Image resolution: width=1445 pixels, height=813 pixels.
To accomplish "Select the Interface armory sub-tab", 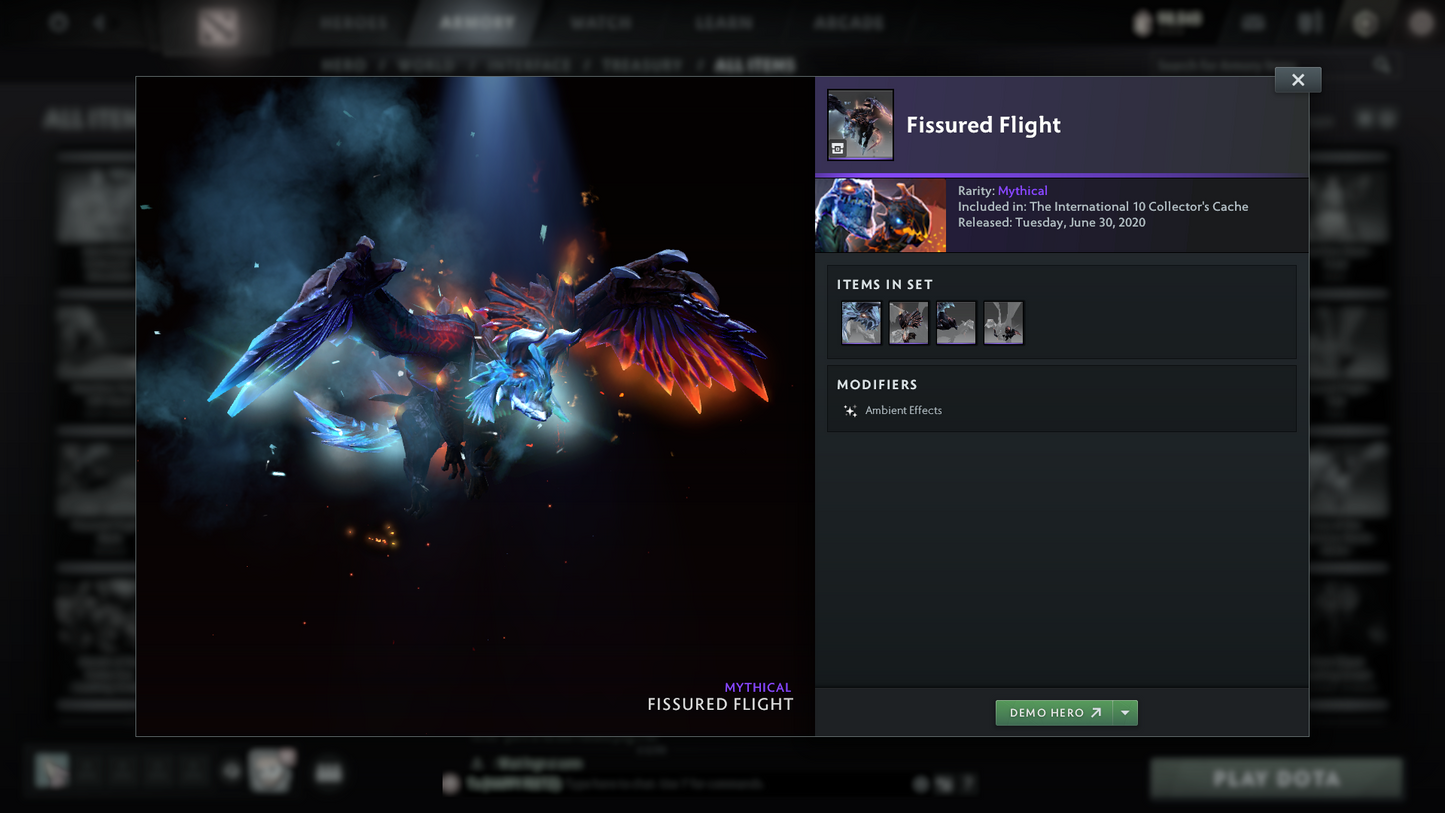I will coord(530,65).
